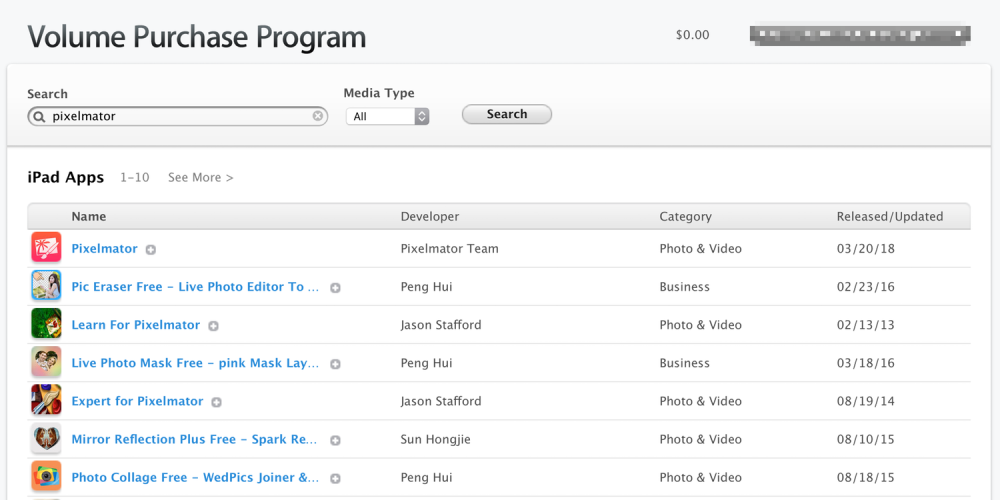Screen dimensions: 1000x500
Task: Click the 08/19/14 release date
Action: click(865, 401)
